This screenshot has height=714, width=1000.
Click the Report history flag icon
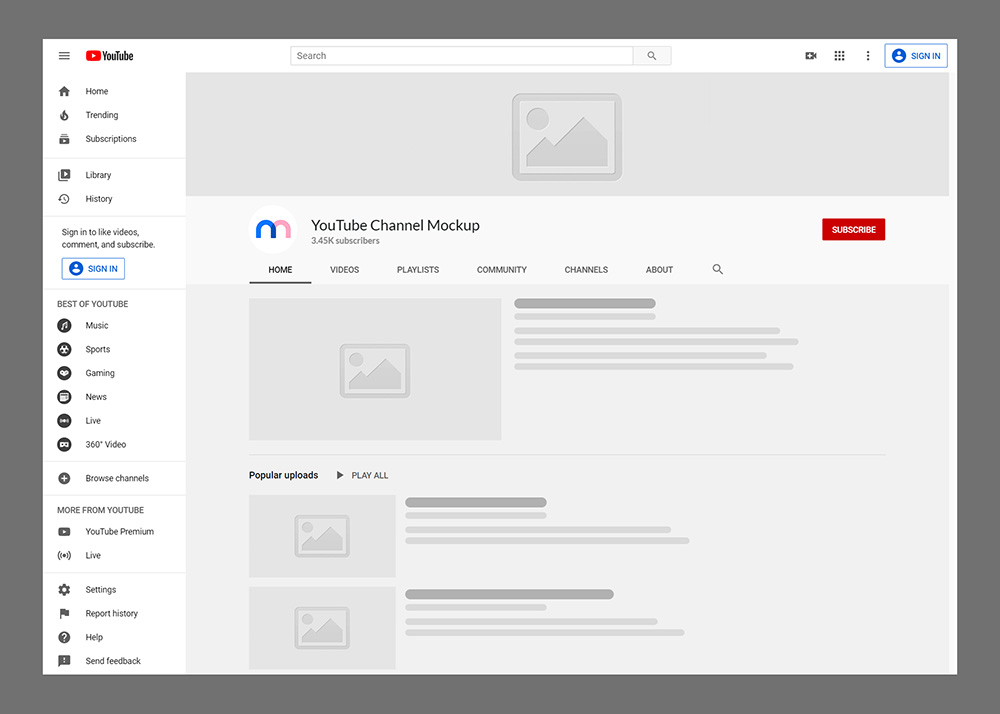64,613
